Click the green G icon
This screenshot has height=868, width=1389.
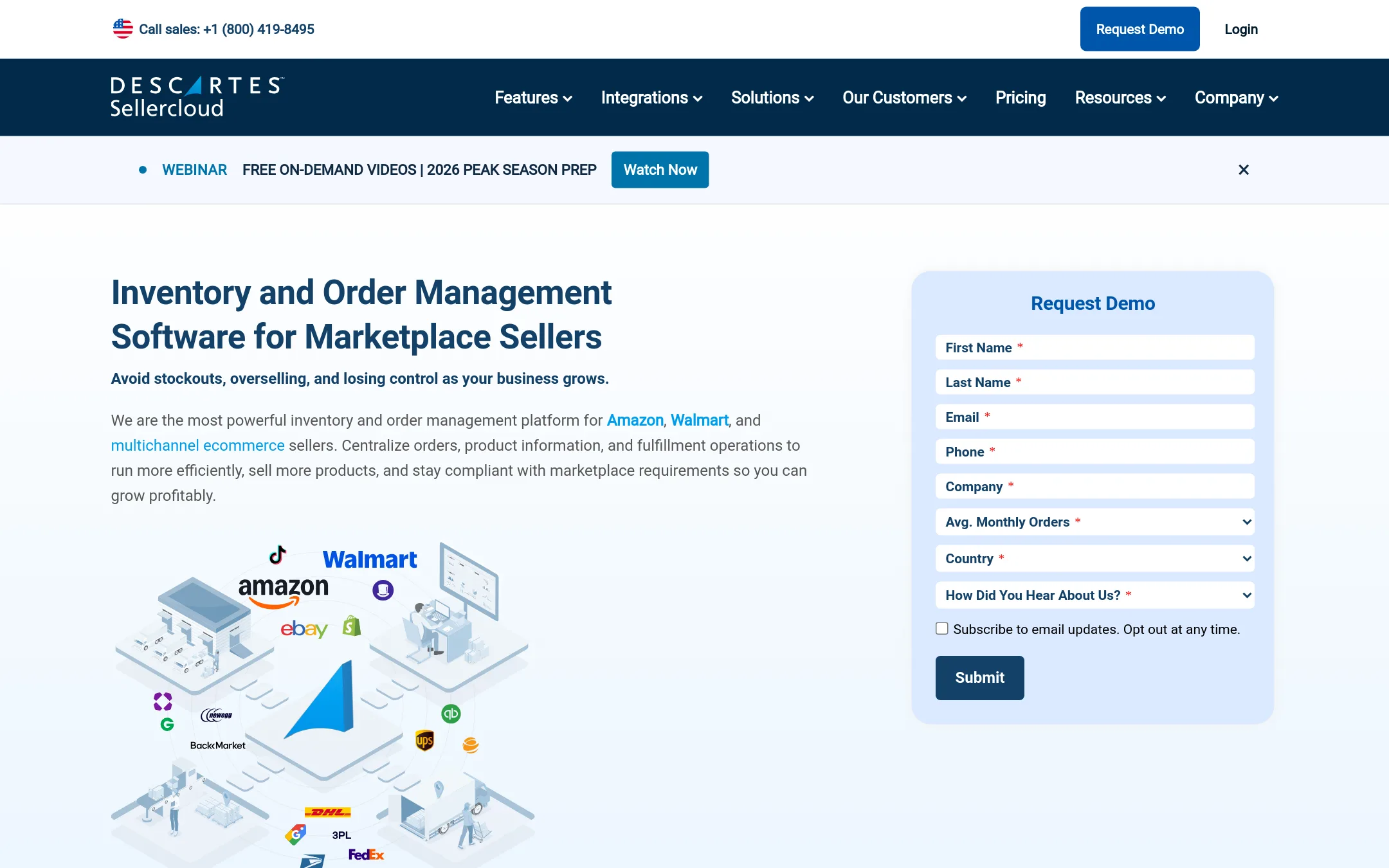tap(167, 725)
